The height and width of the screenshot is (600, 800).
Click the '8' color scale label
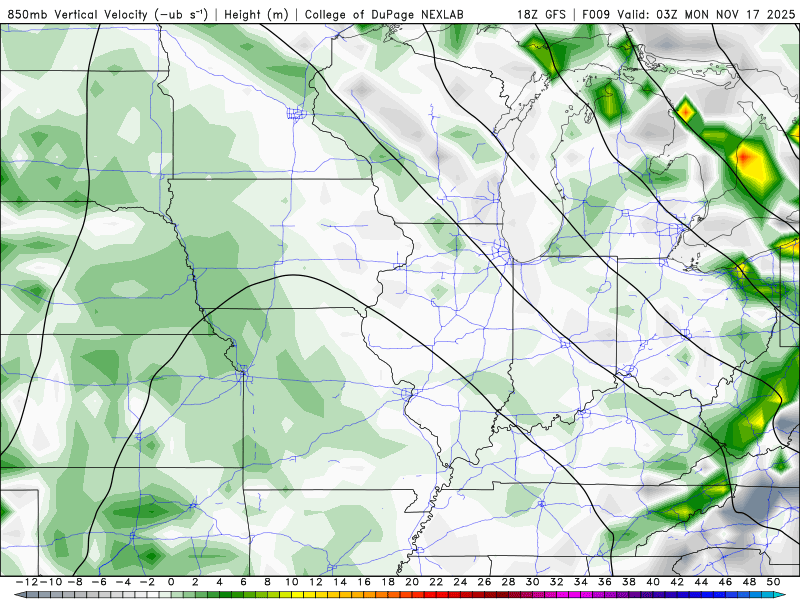pos(267,582)
